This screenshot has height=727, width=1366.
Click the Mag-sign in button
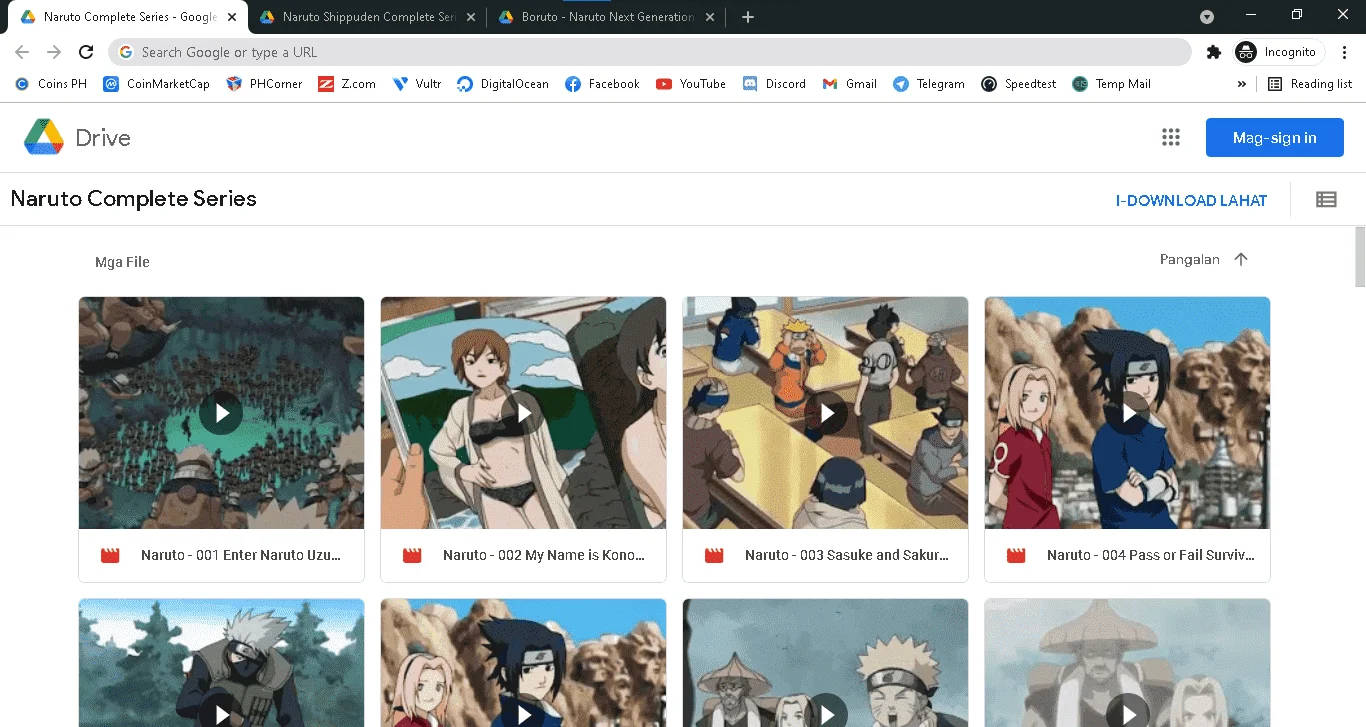[1274, 138]
